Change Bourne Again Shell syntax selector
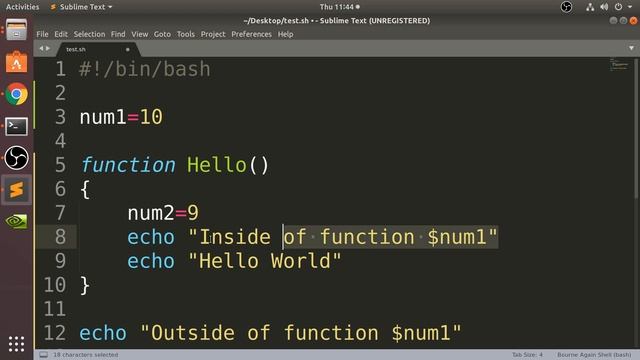 click(594, 355)
